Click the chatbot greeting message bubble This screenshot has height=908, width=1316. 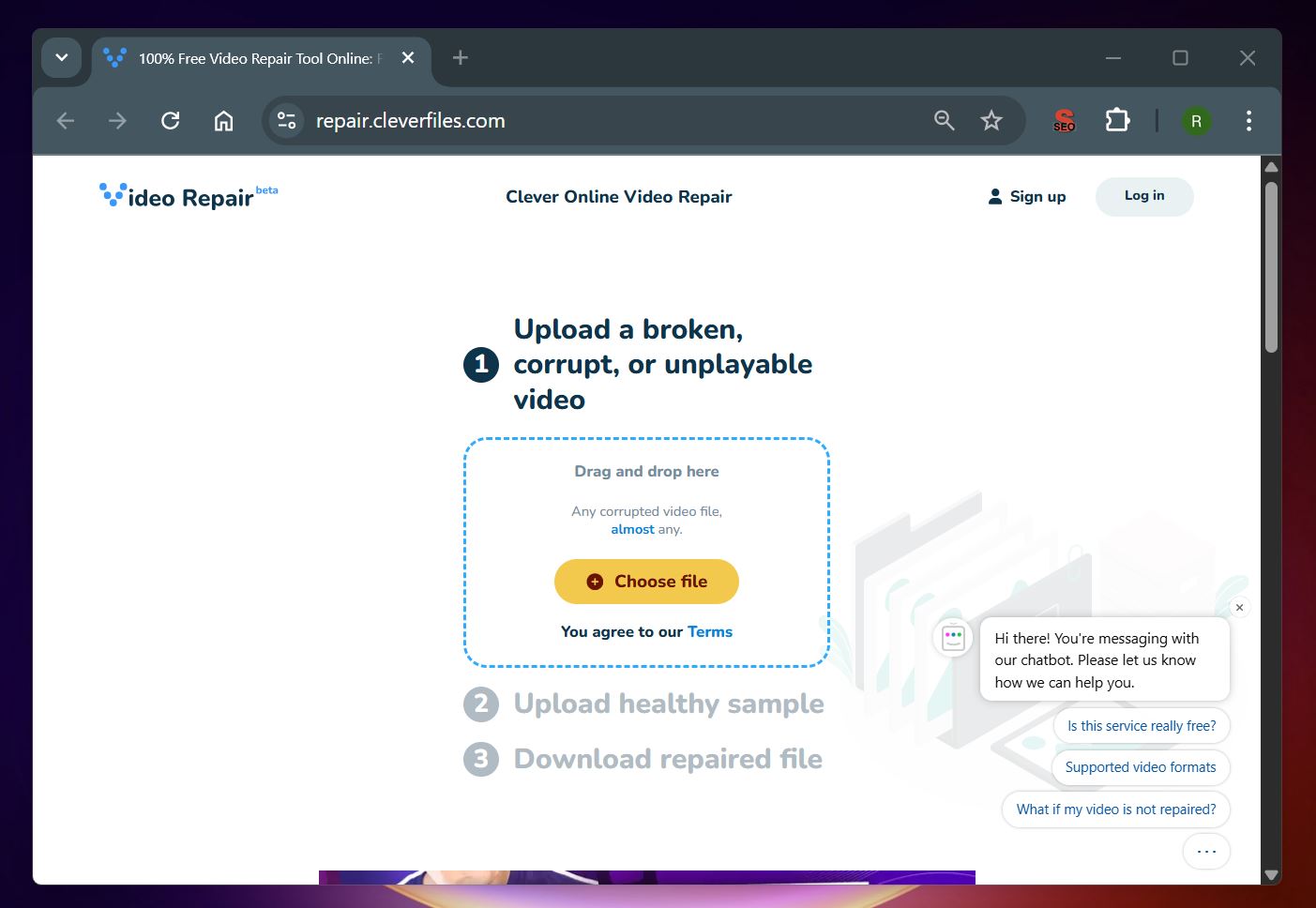[x=1105, y=659]
